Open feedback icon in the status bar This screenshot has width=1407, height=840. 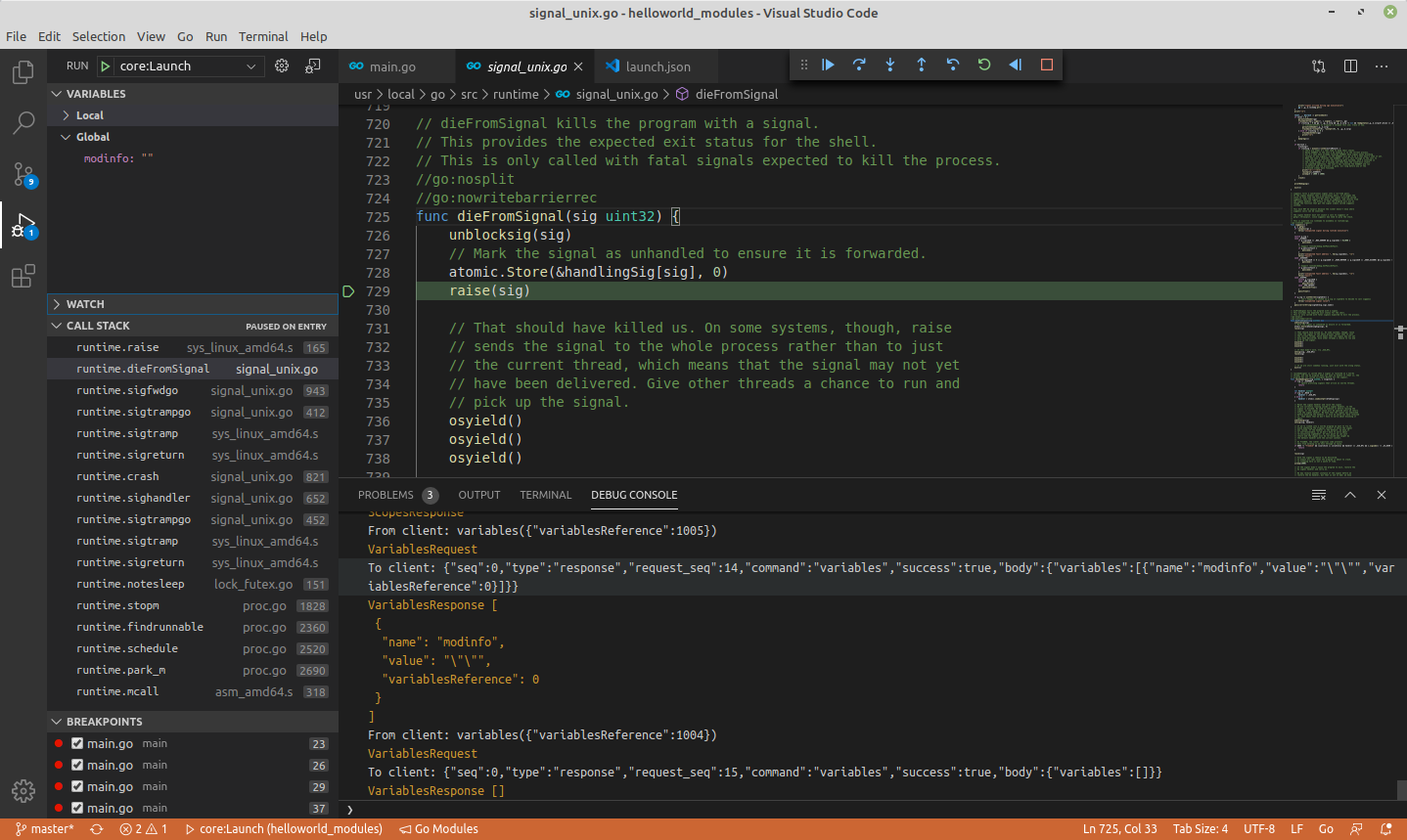(1356, 829)
